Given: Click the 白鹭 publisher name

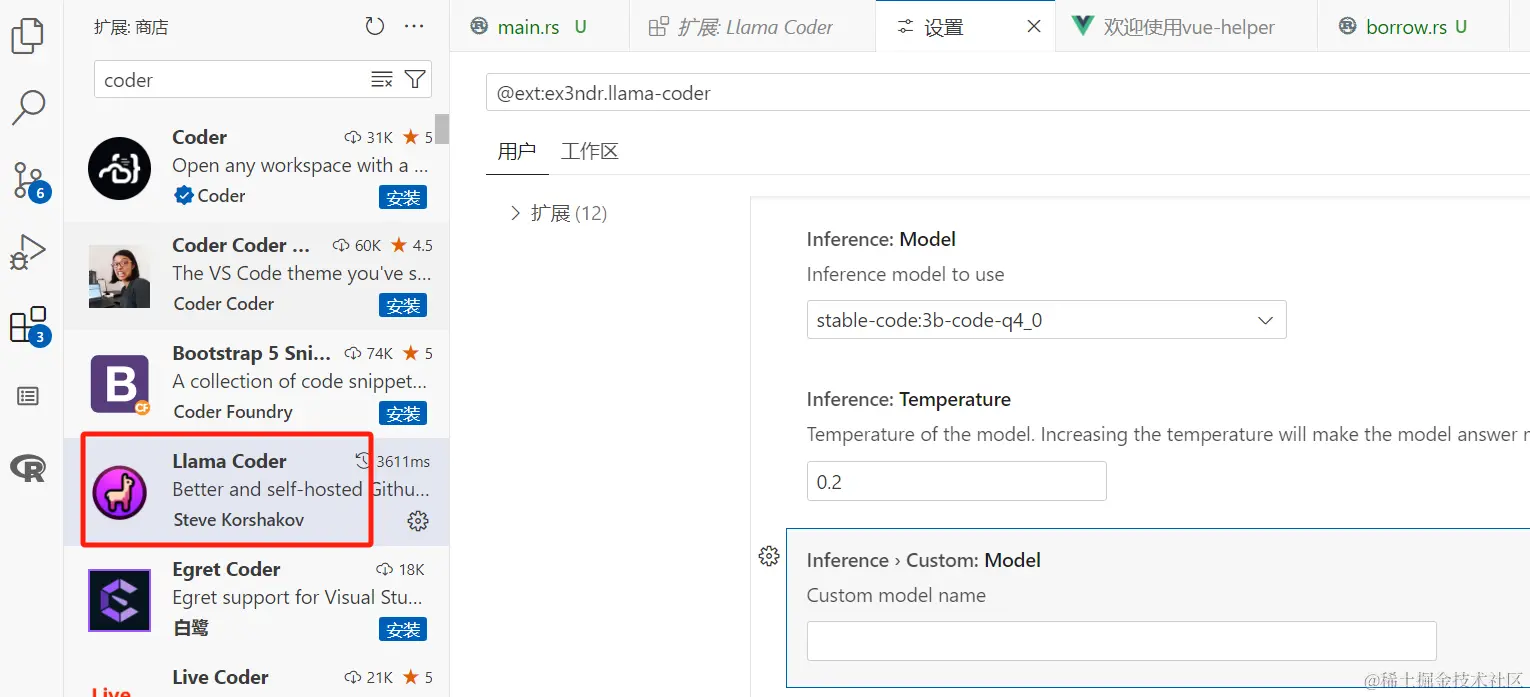Looking at the screenshot, I should coord(191,628).
